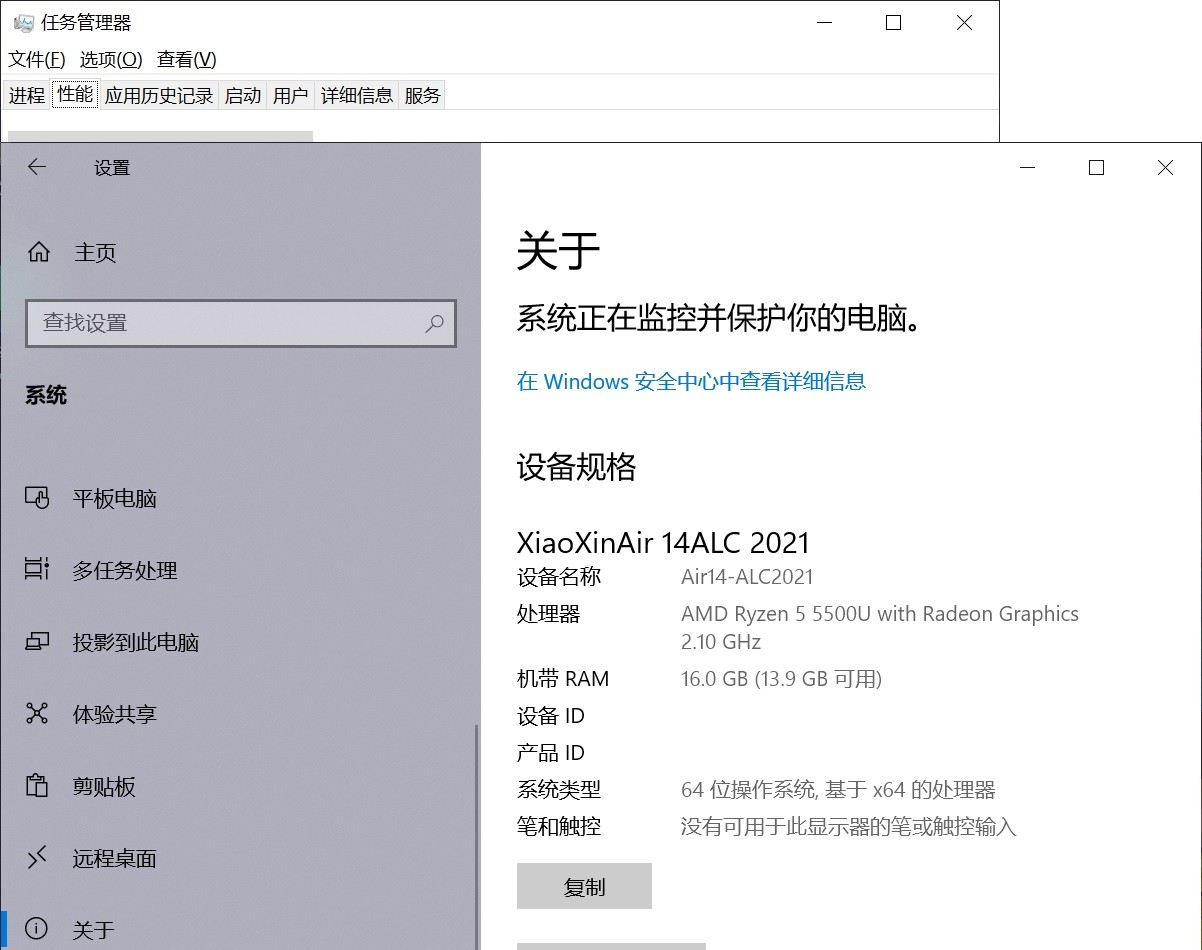Open the 查看(V) menu in Task Manager
The height and width of the screenshot is (950, 1202).
pos(187,59)
